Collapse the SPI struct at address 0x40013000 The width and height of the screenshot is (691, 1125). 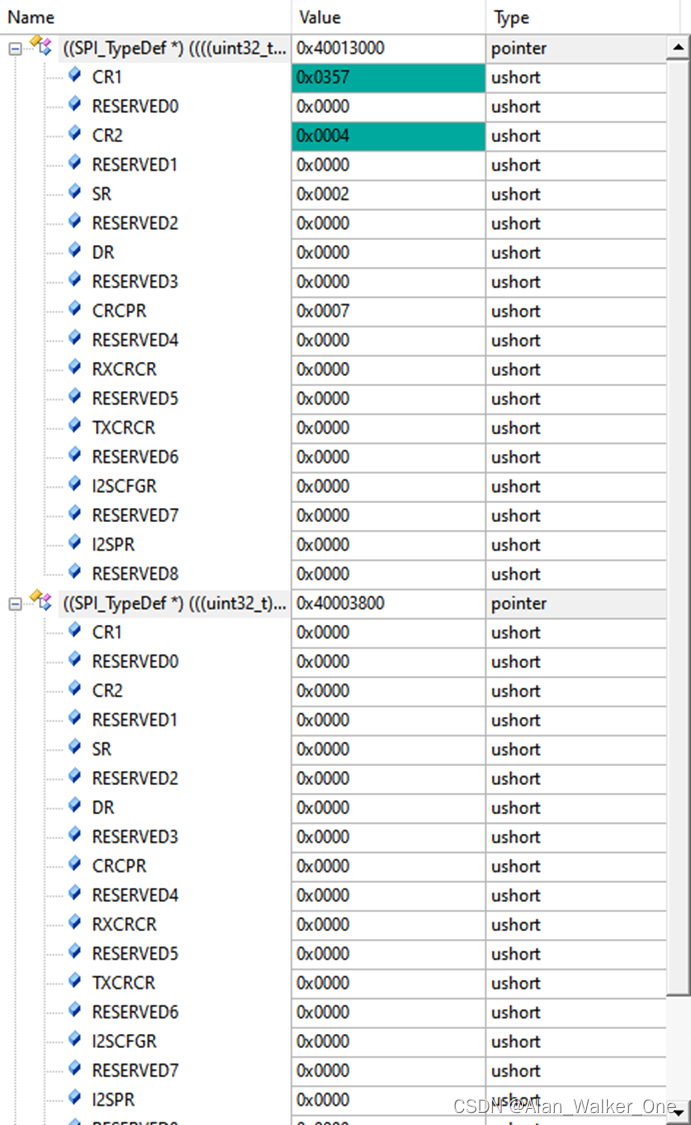click(15, 49)
